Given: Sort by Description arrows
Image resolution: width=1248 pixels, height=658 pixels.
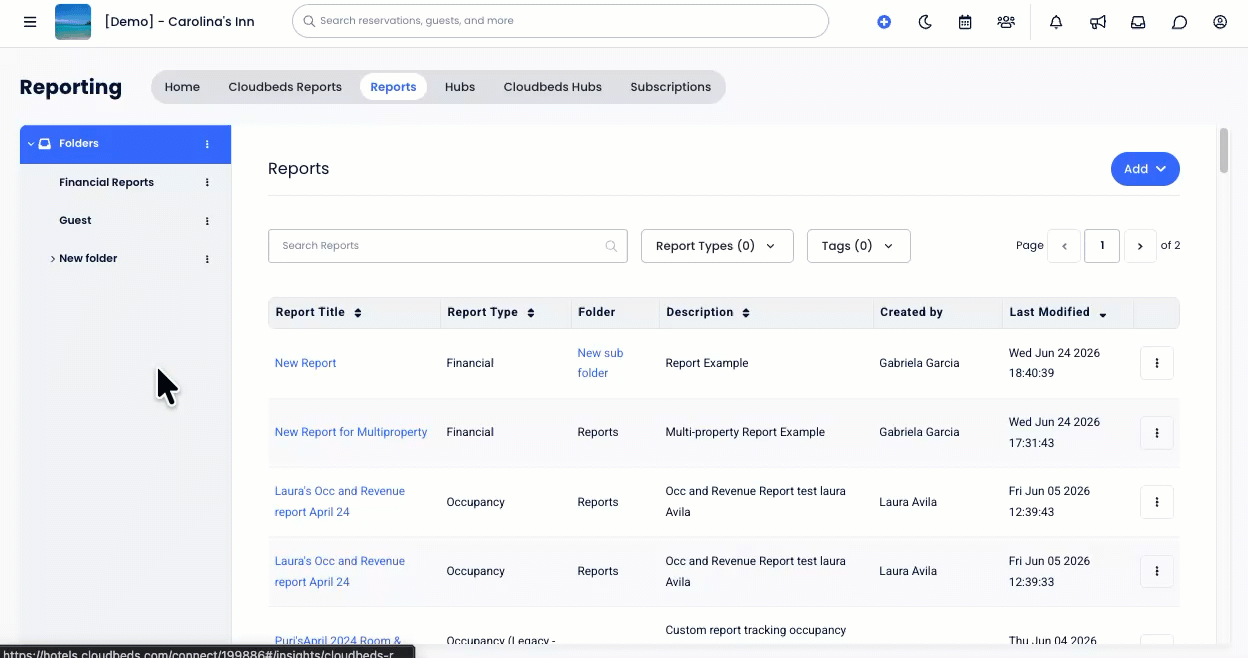Looking at the screenshot, I should click(x=746, y=313).
